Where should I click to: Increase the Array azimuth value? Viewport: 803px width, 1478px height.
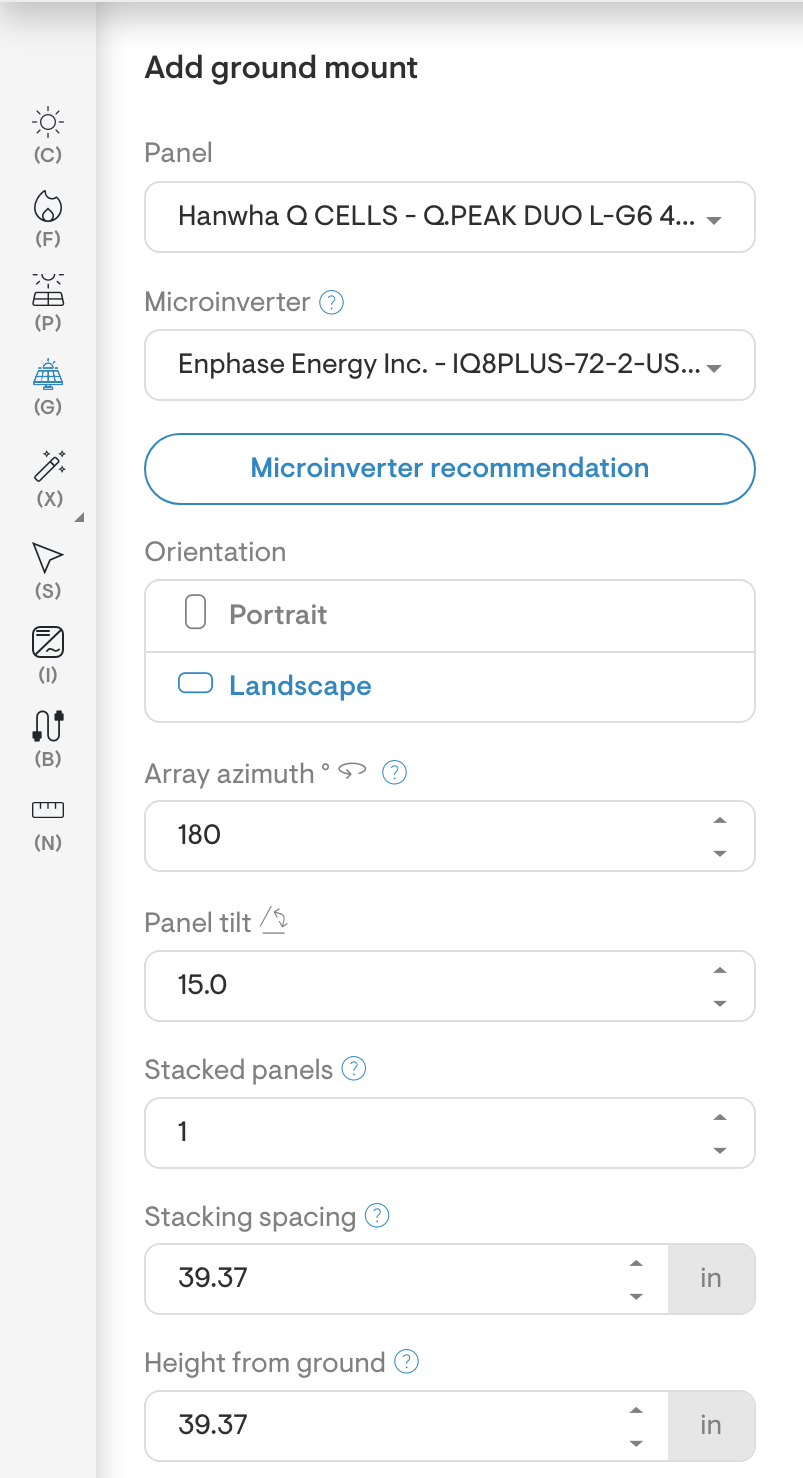click(719, 821)
